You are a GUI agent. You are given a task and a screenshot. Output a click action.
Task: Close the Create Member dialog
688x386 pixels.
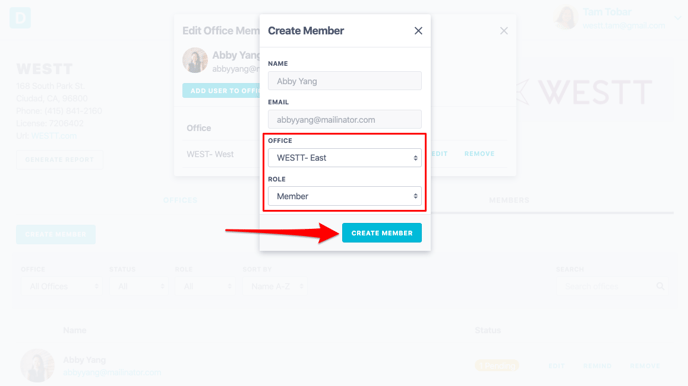418,31
